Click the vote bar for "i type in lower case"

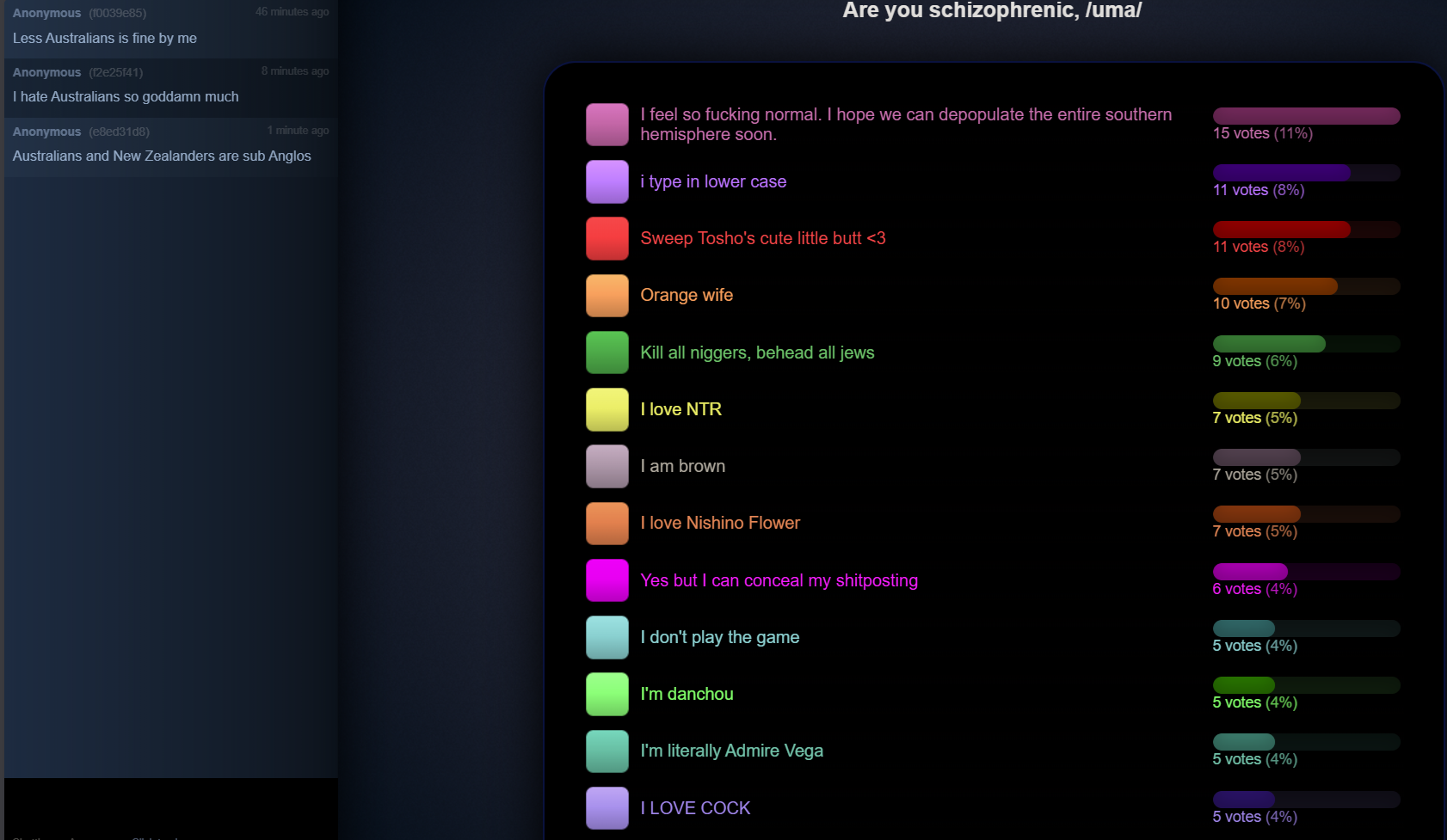coord(1306,173)
